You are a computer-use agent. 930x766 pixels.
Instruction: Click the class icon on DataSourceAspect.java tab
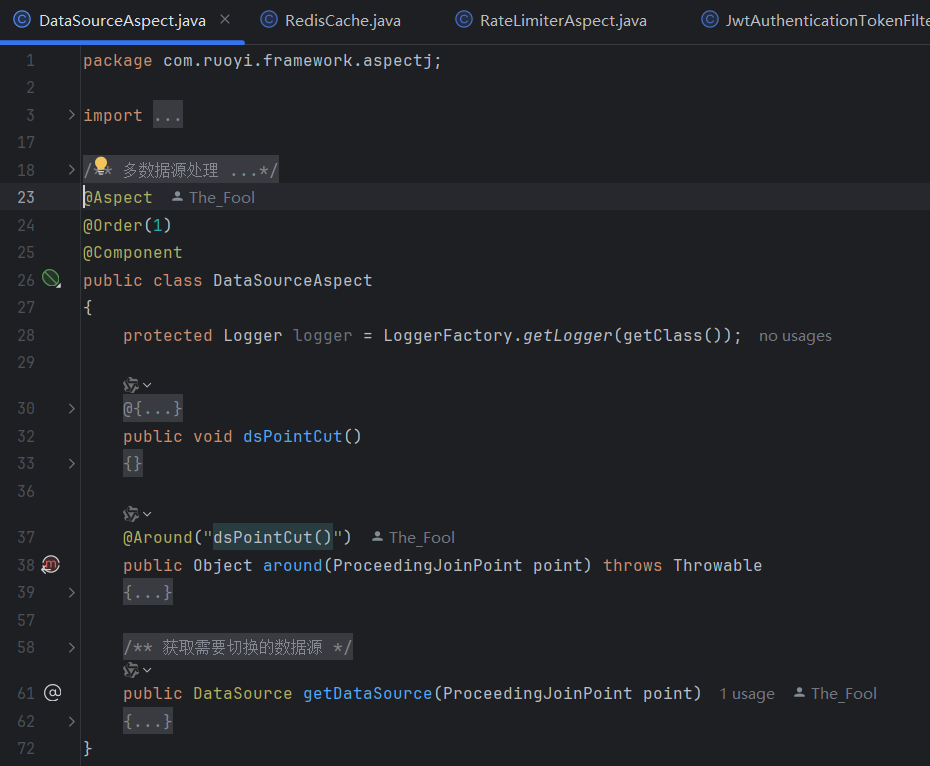pyautogui.click(x=22, y=20)
